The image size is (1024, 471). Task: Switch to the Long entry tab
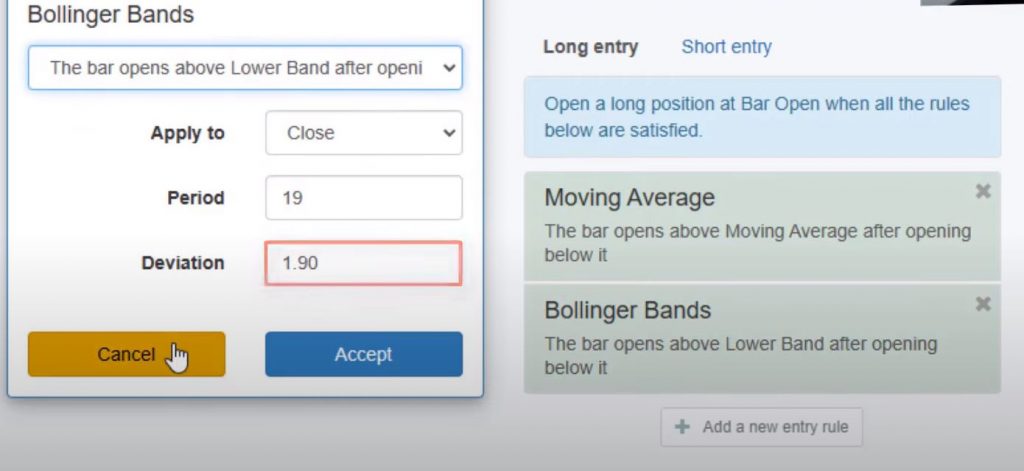click(590, 47)
